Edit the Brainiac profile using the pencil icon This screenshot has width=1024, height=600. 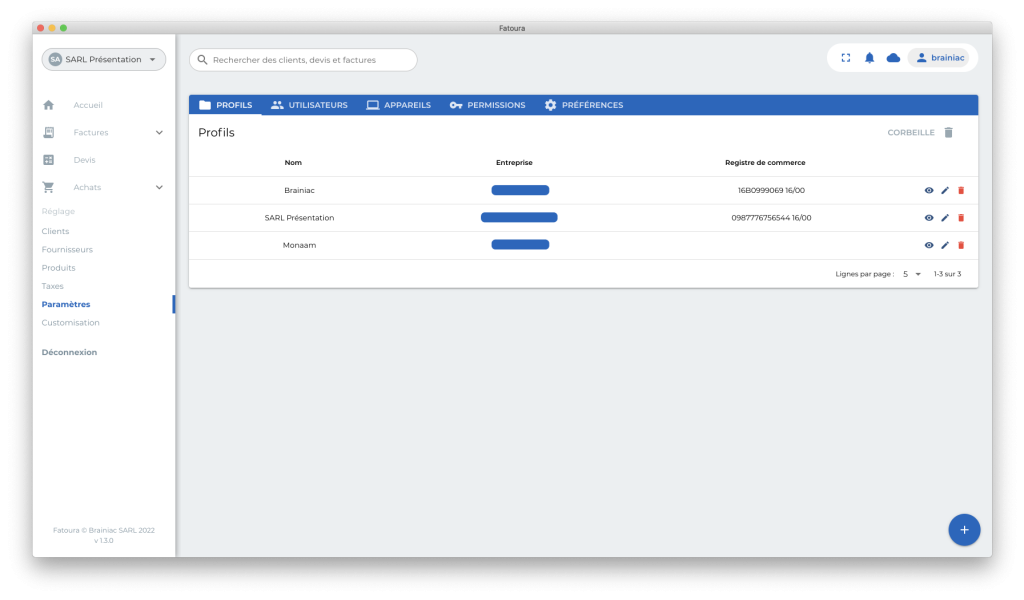tap(944, 189)
